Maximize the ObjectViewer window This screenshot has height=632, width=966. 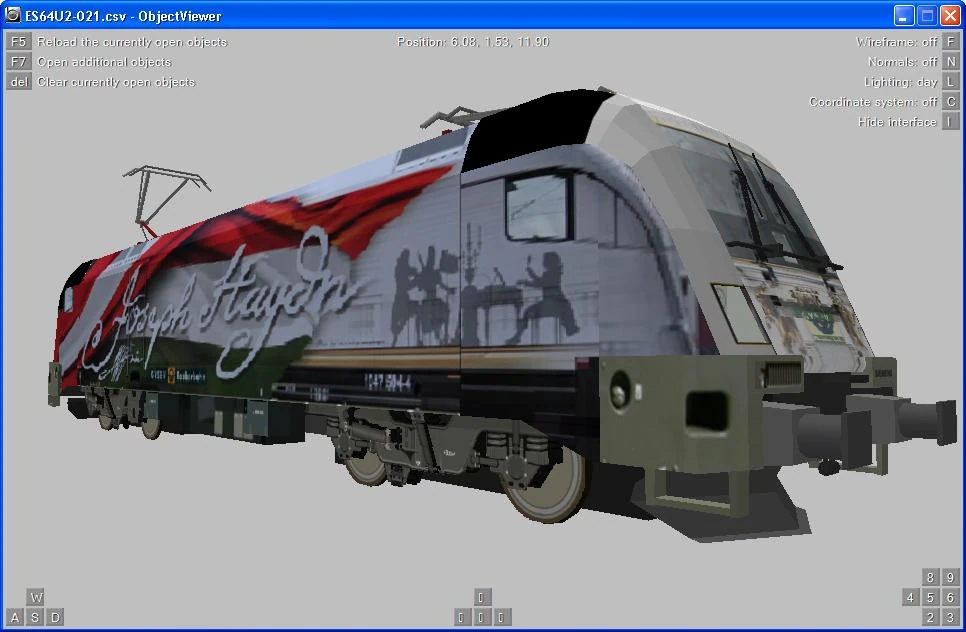click(927, 15)
